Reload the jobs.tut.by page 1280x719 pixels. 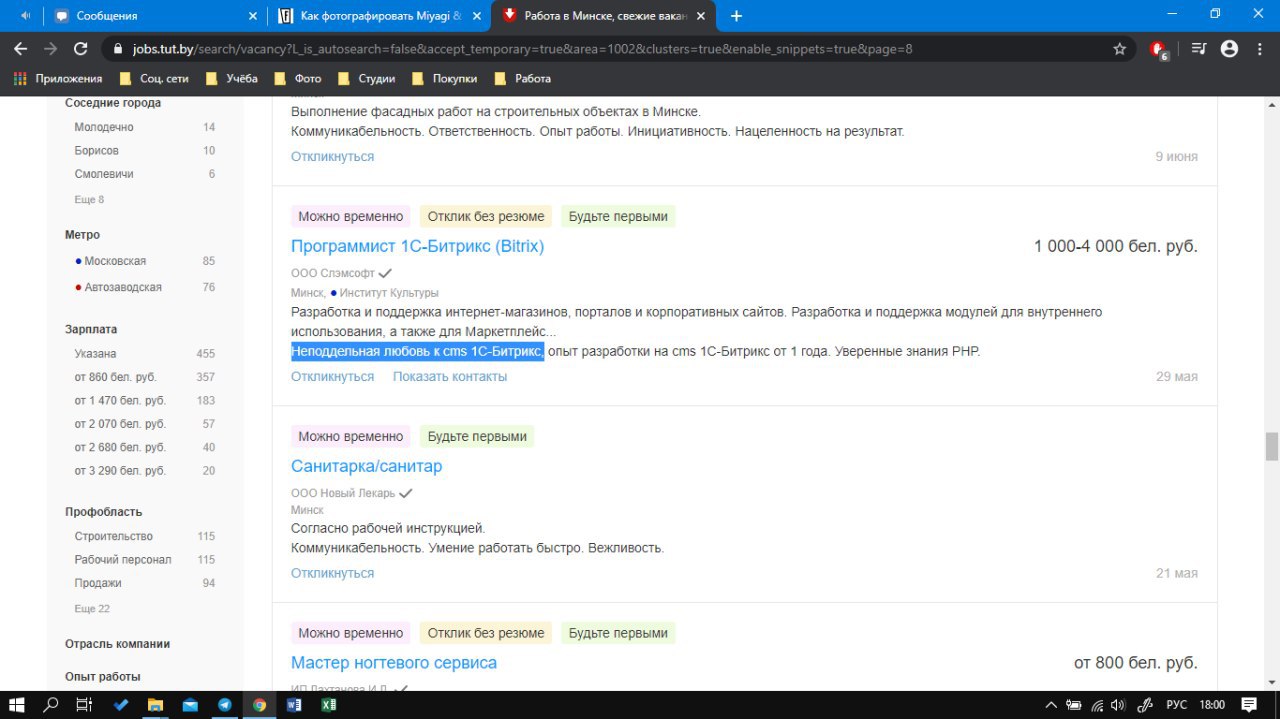(x=80, y=49)
